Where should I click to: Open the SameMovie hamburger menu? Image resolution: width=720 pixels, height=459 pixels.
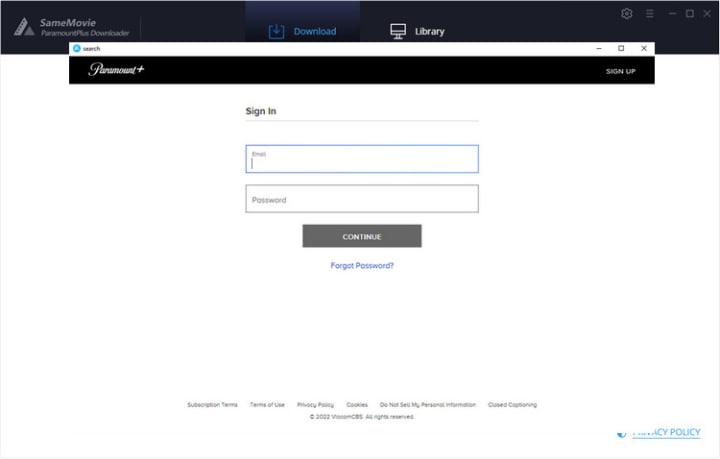pyautogui.click(x=650, y=14)
